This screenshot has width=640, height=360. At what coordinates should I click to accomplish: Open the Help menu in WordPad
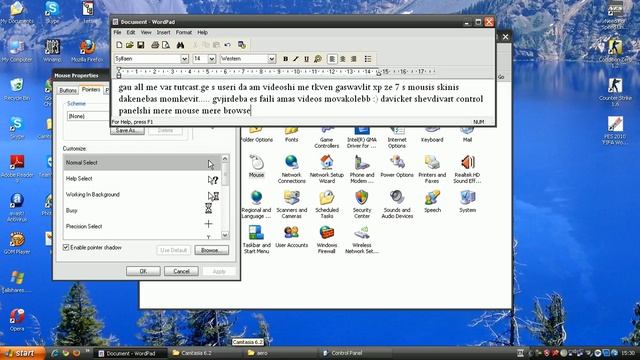[202, 32]
